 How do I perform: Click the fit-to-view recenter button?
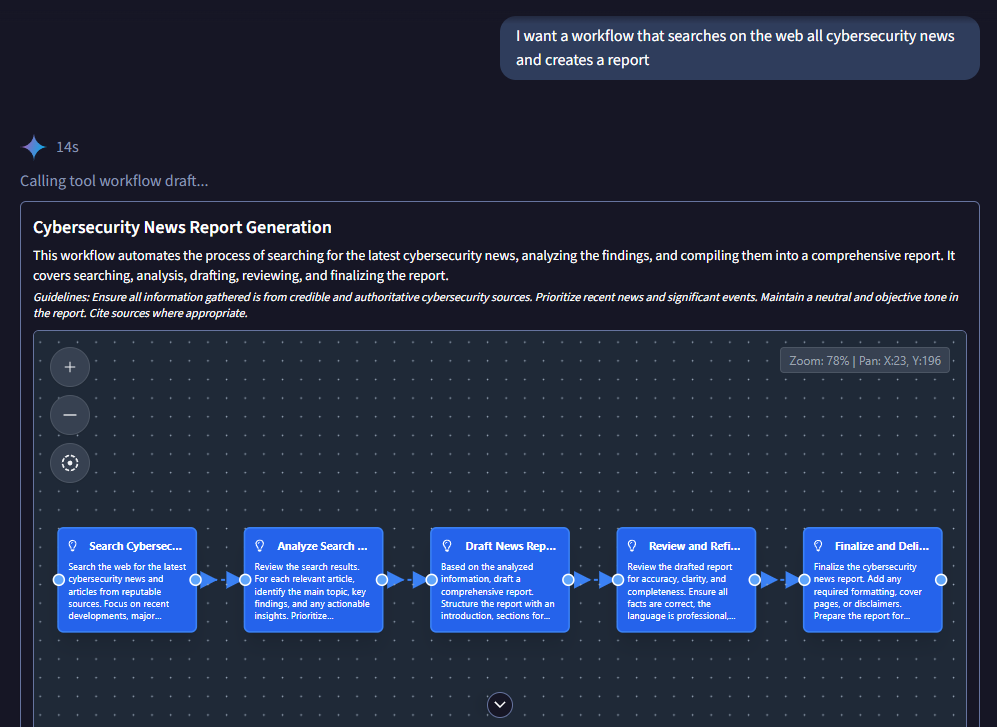(70, 463)
